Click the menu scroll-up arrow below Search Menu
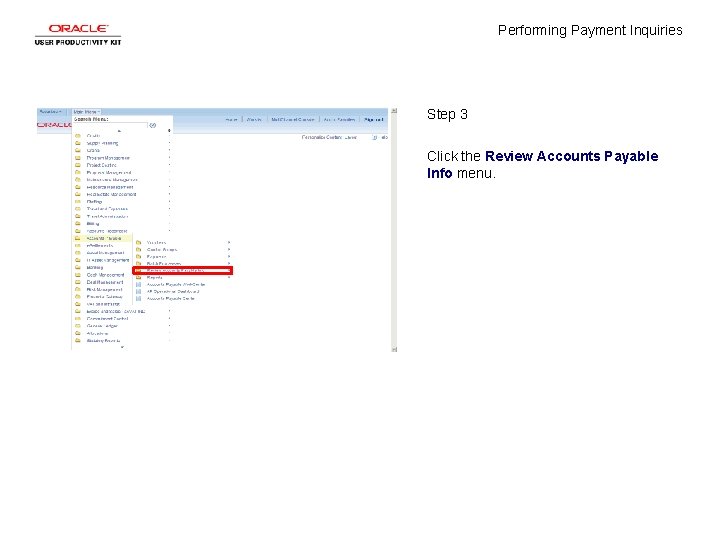720x540 pixels. coord(119,131)
